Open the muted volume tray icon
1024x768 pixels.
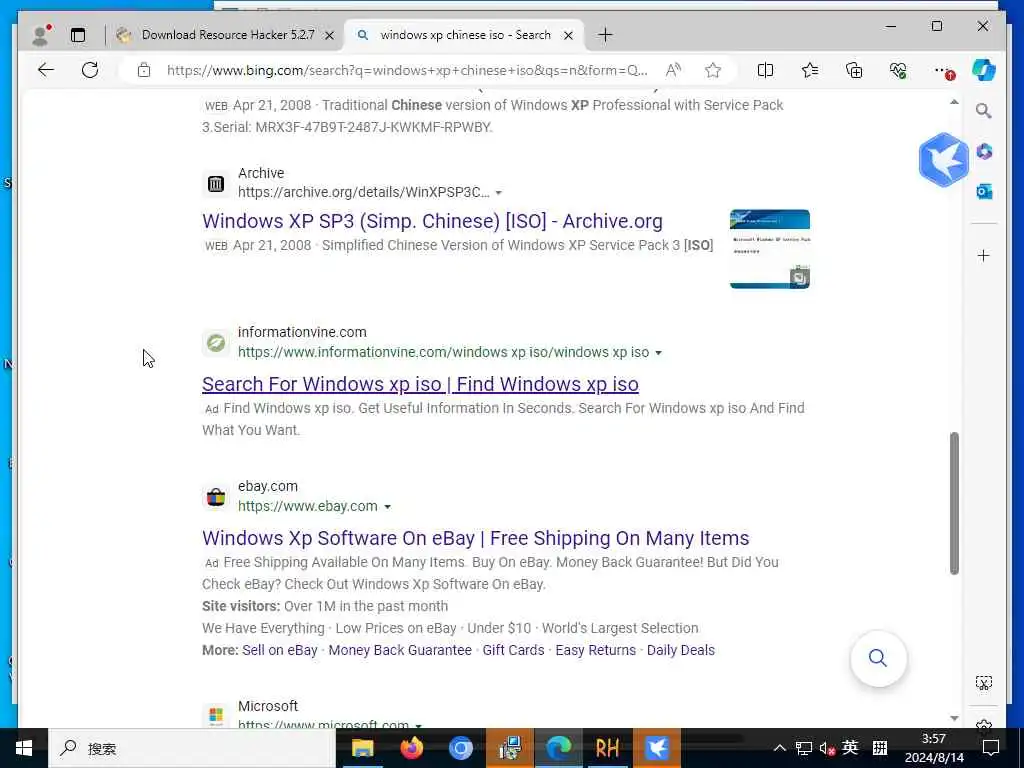click(827, 748)
